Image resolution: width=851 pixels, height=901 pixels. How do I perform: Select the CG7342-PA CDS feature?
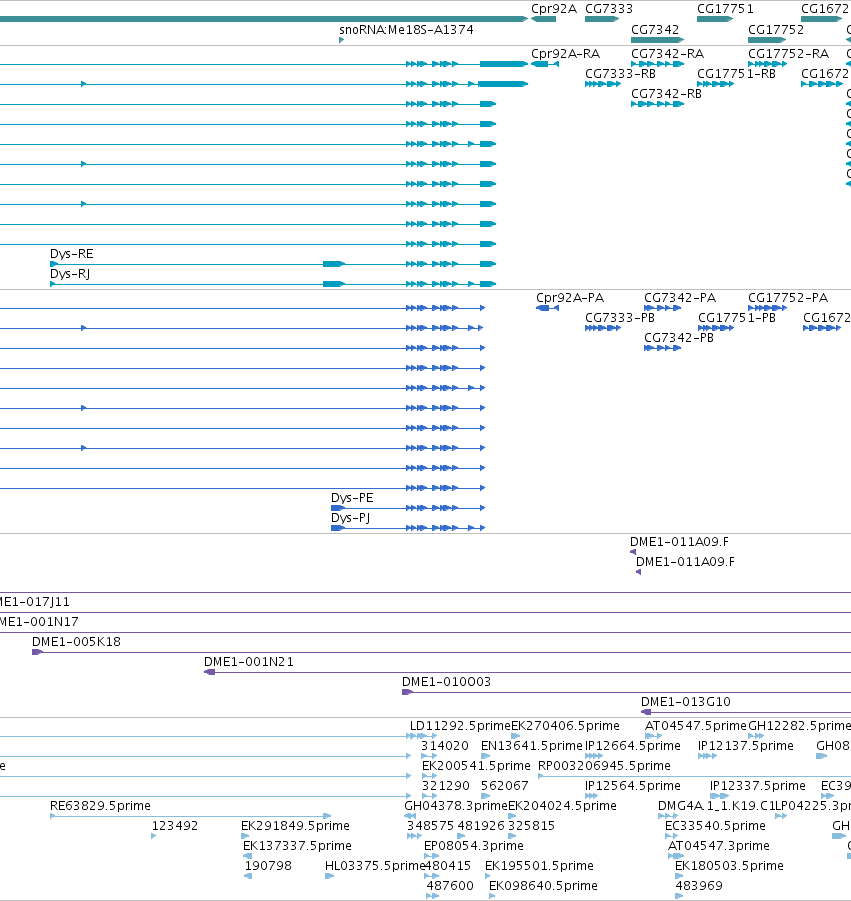pyautogui.click(x=663, y=308)
